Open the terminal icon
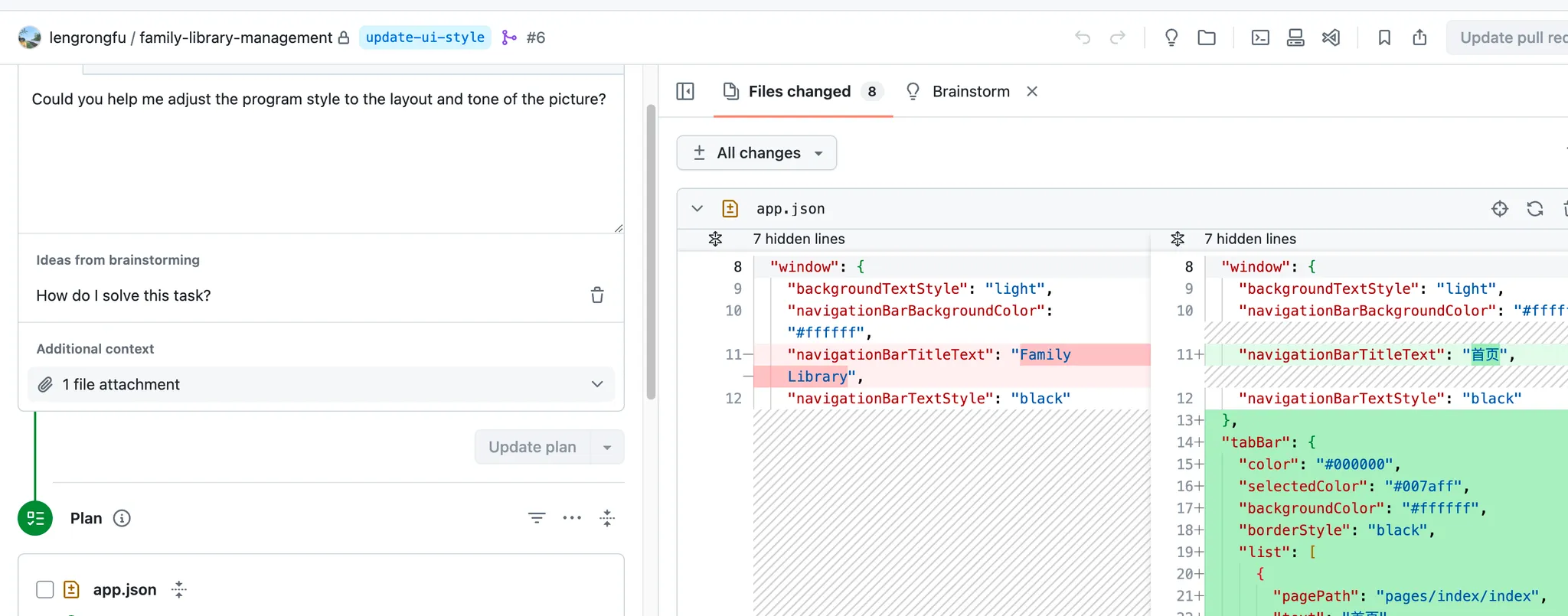This screenshot has width=1568, height=616. click(1260, 37)
